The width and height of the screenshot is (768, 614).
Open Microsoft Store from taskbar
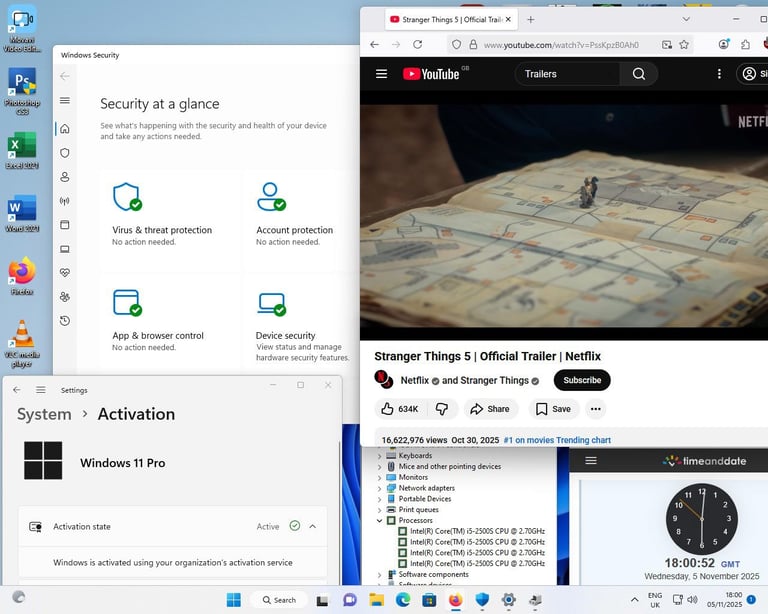pos(429,600)
